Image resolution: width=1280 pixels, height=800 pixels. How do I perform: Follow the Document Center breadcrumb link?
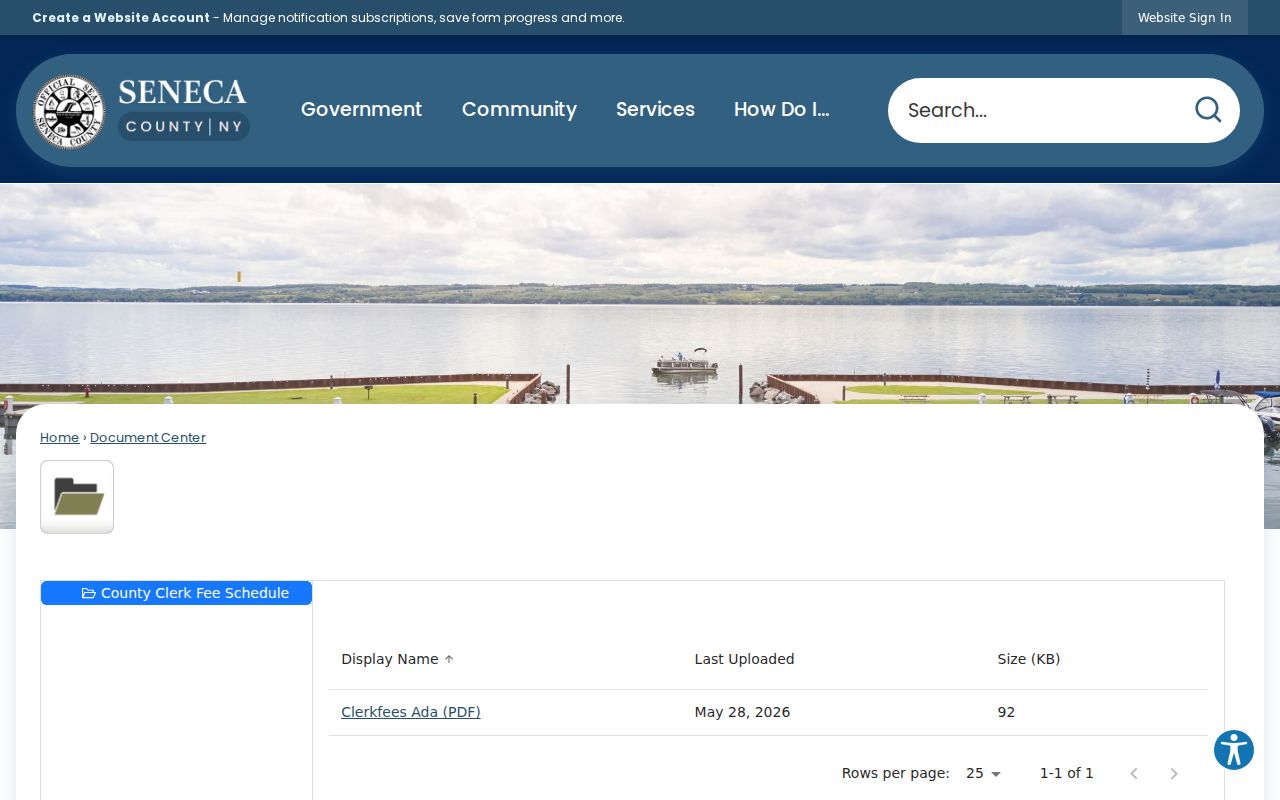[x=148, y=437]
